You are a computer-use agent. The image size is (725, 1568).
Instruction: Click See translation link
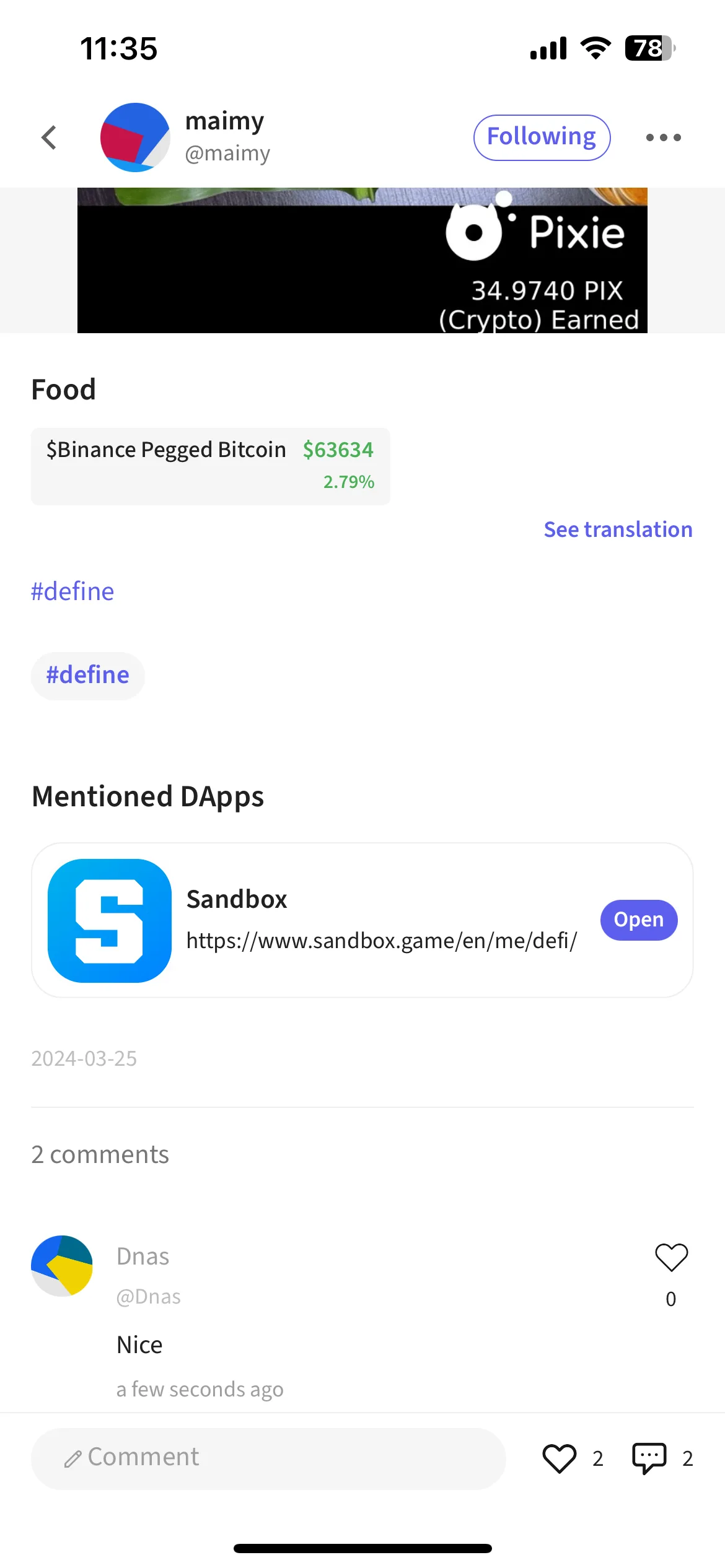(618, 529)
